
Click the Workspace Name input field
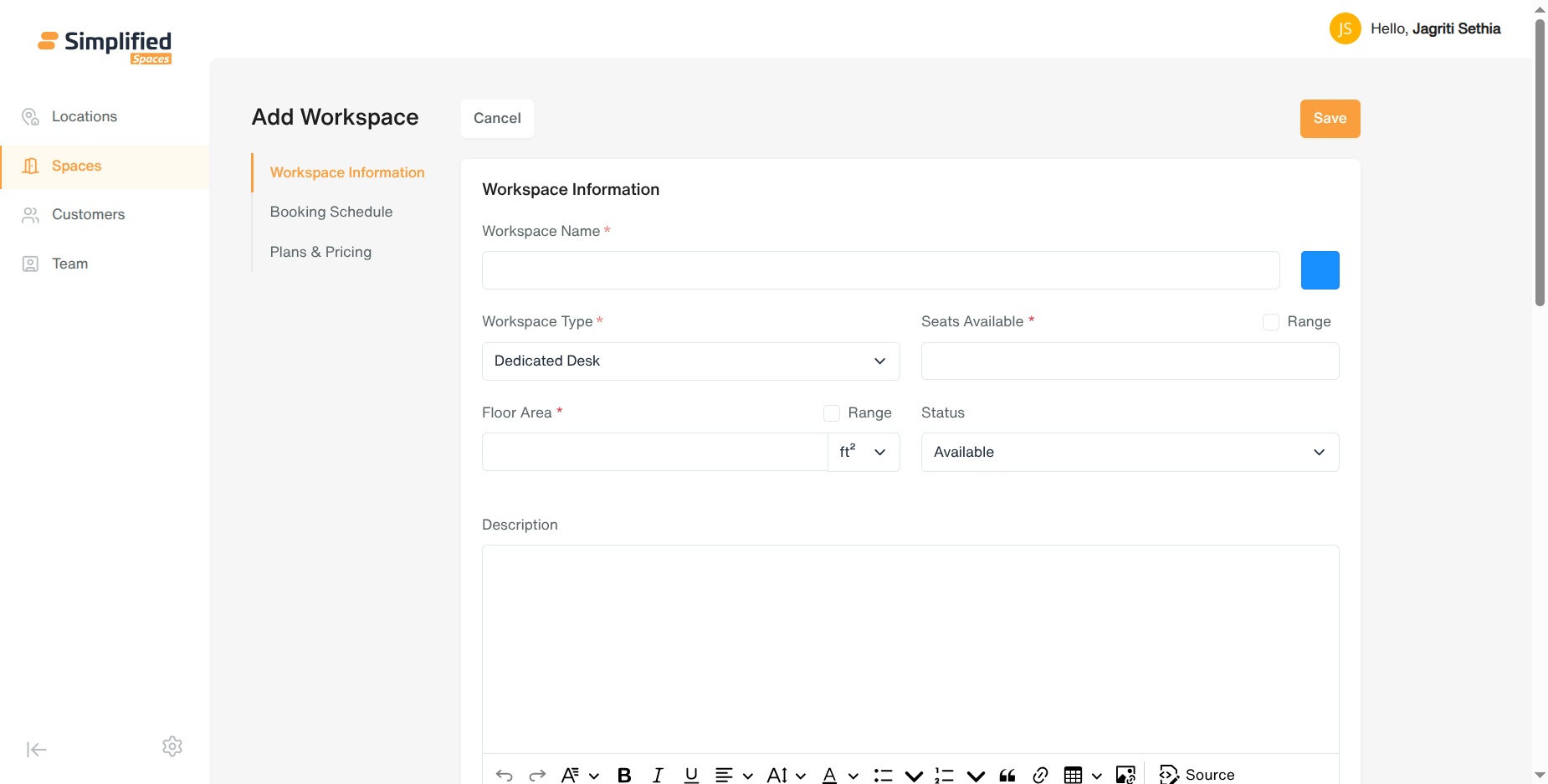point(881,270)
